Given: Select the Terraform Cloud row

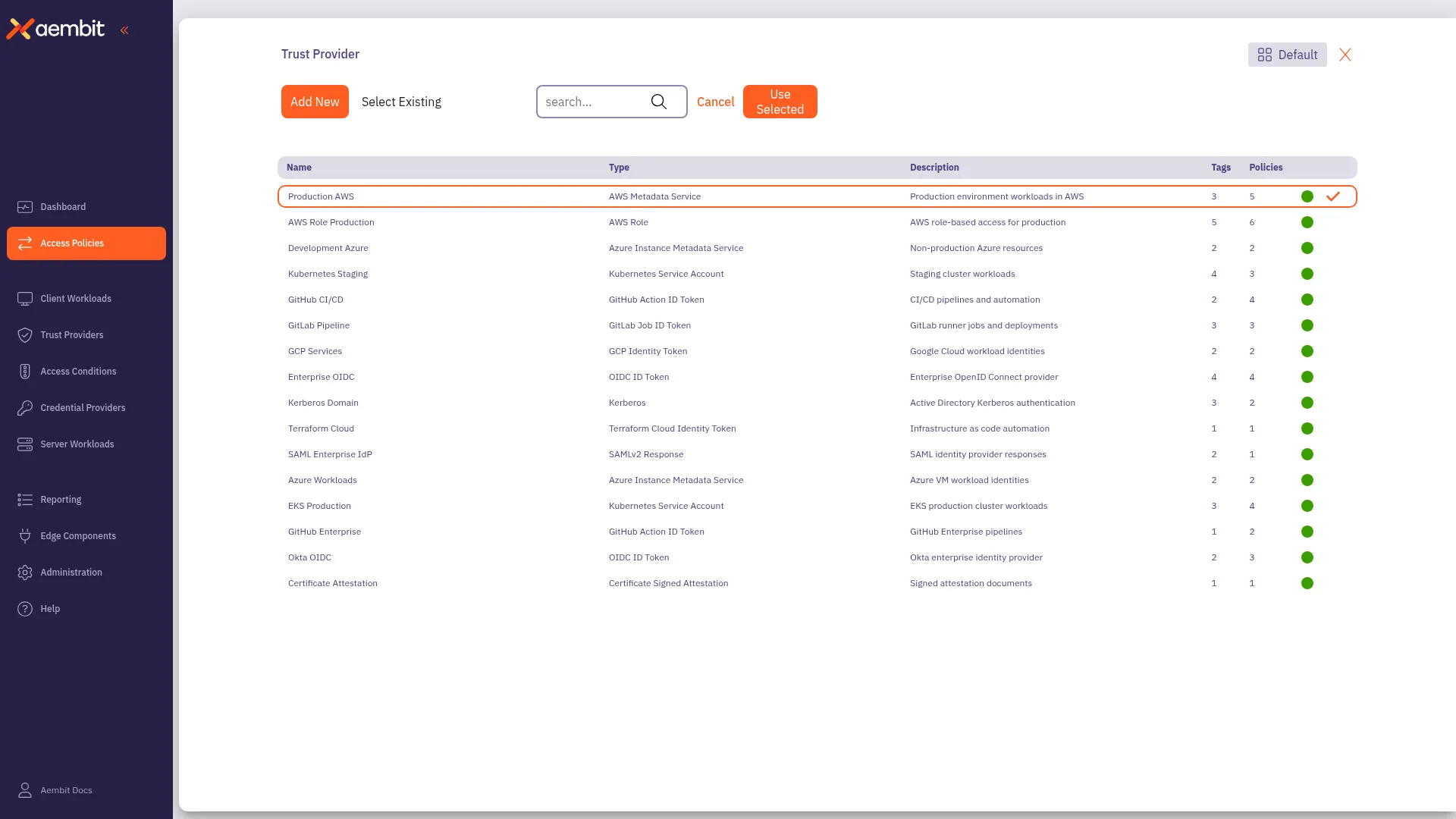Looking at the screenshot, I should [x=817, y=428].
